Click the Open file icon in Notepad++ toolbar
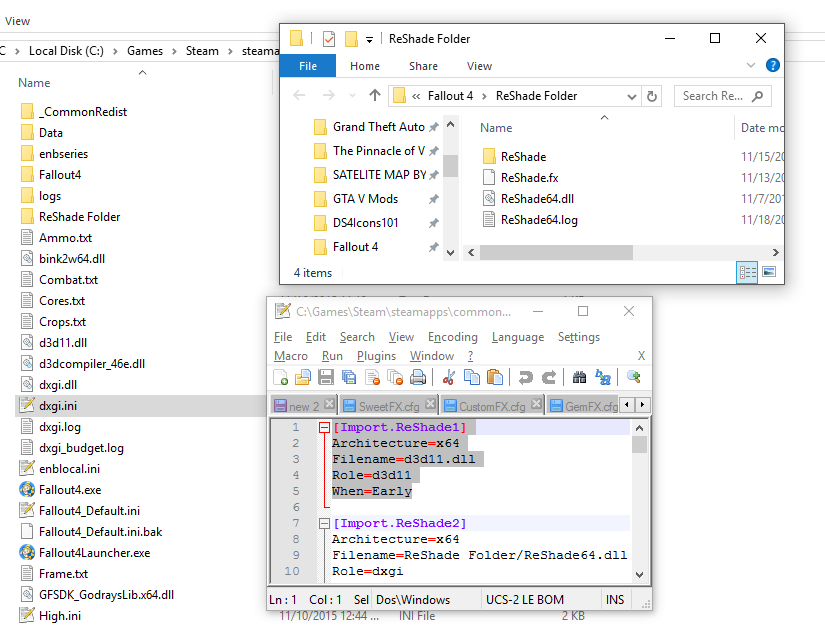This screenshot has width=825, height=627. tap(303, 377)
